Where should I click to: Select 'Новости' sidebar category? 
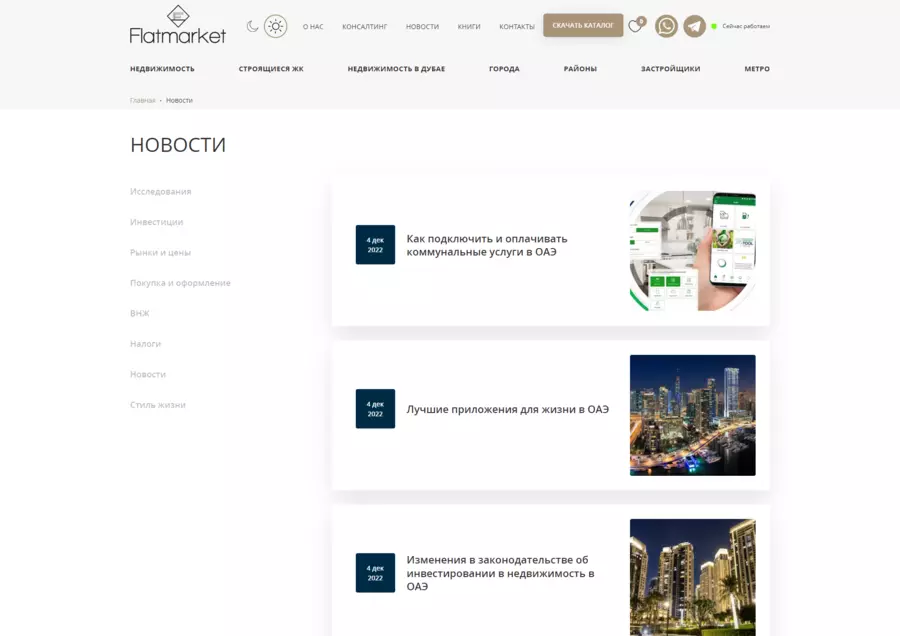tap(148, 374)
